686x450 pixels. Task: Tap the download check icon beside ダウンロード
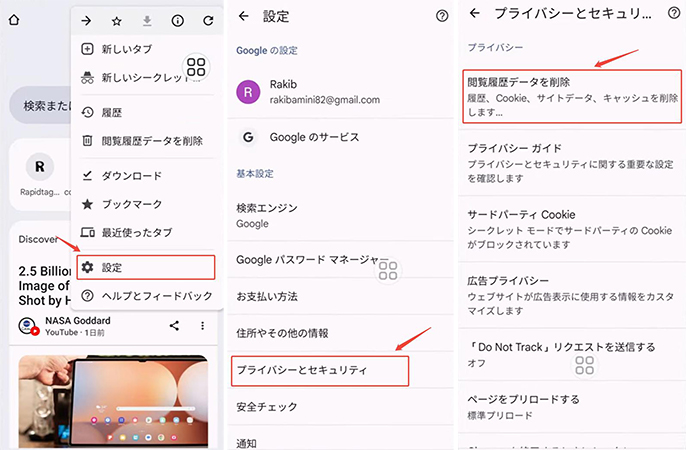88,176
